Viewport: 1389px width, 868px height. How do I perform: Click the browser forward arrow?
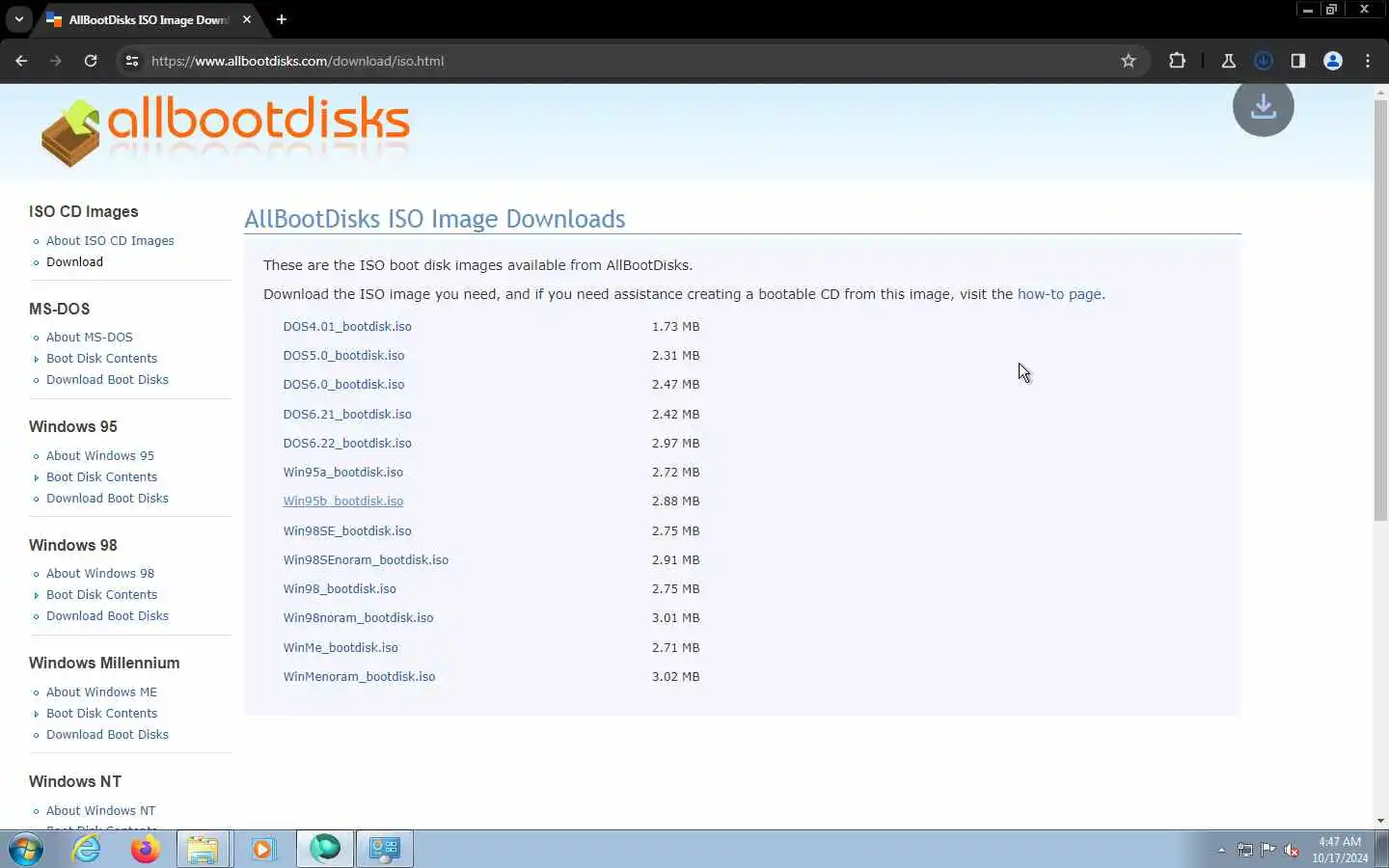coord(56,61)
